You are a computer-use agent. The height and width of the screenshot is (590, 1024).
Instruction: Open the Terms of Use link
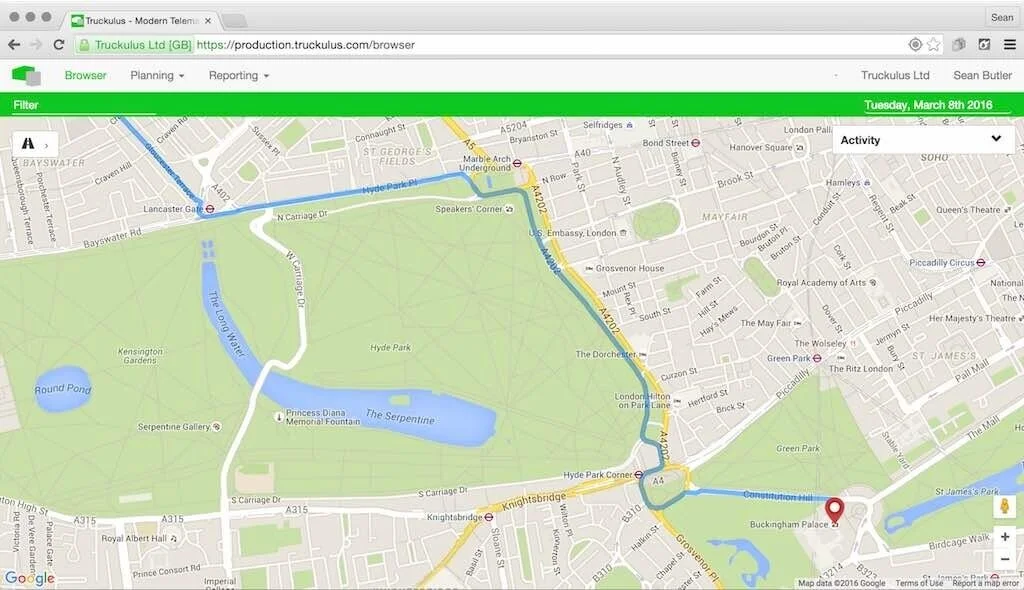[x=919, y=583]
